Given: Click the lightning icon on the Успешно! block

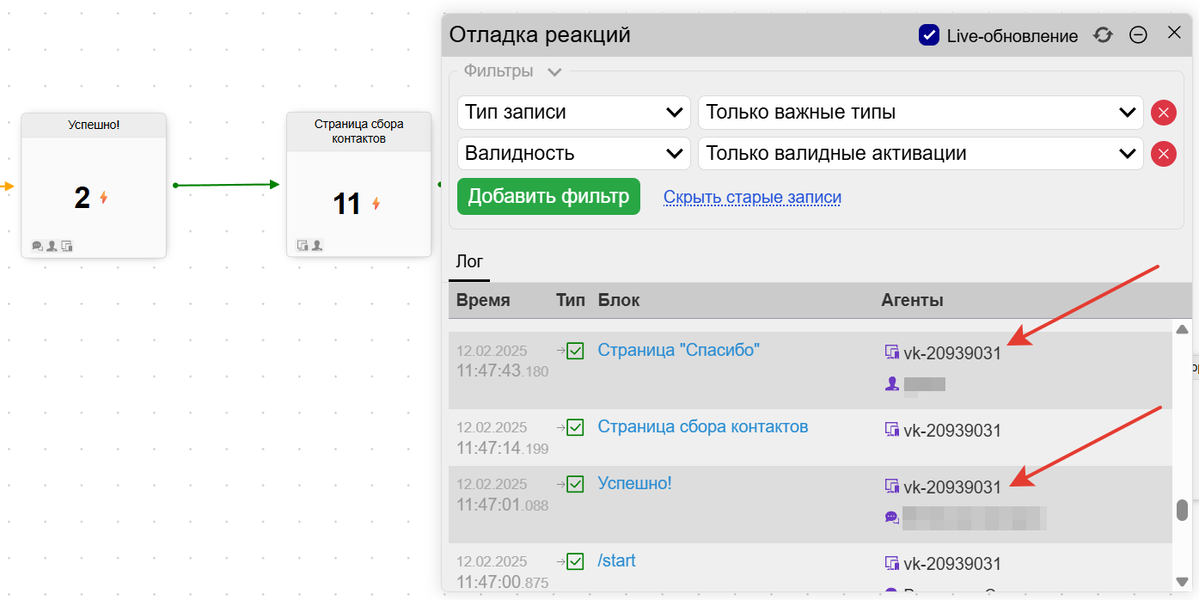Looking at the screenshot, I should click(x=102, y=197).
